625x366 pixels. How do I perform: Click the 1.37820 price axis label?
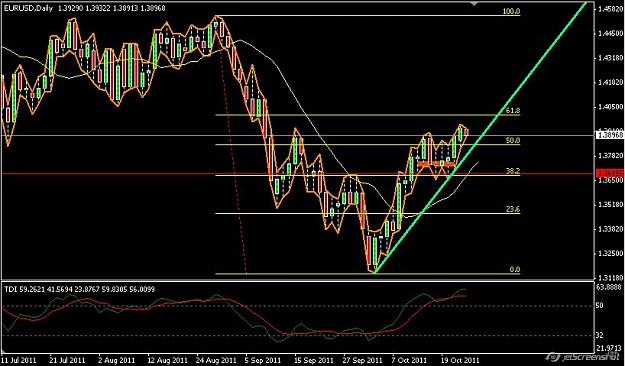[x=611, y=155]
